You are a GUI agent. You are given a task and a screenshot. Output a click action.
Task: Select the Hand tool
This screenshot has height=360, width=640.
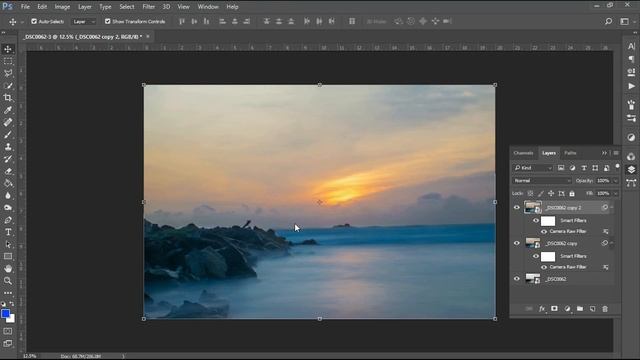[8, 269]
